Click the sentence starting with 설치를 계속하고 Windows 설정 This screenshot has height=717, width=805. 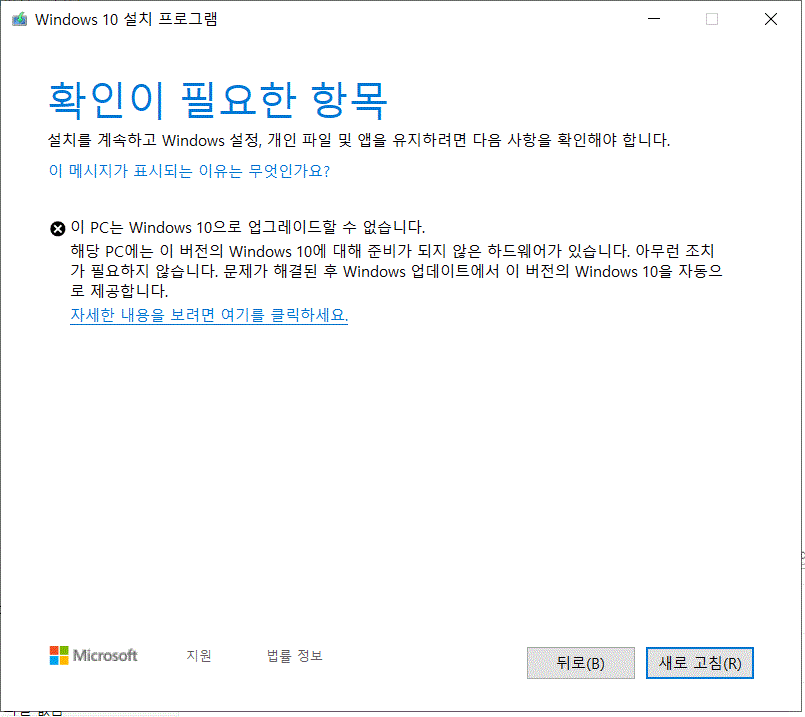click(359, 140)
